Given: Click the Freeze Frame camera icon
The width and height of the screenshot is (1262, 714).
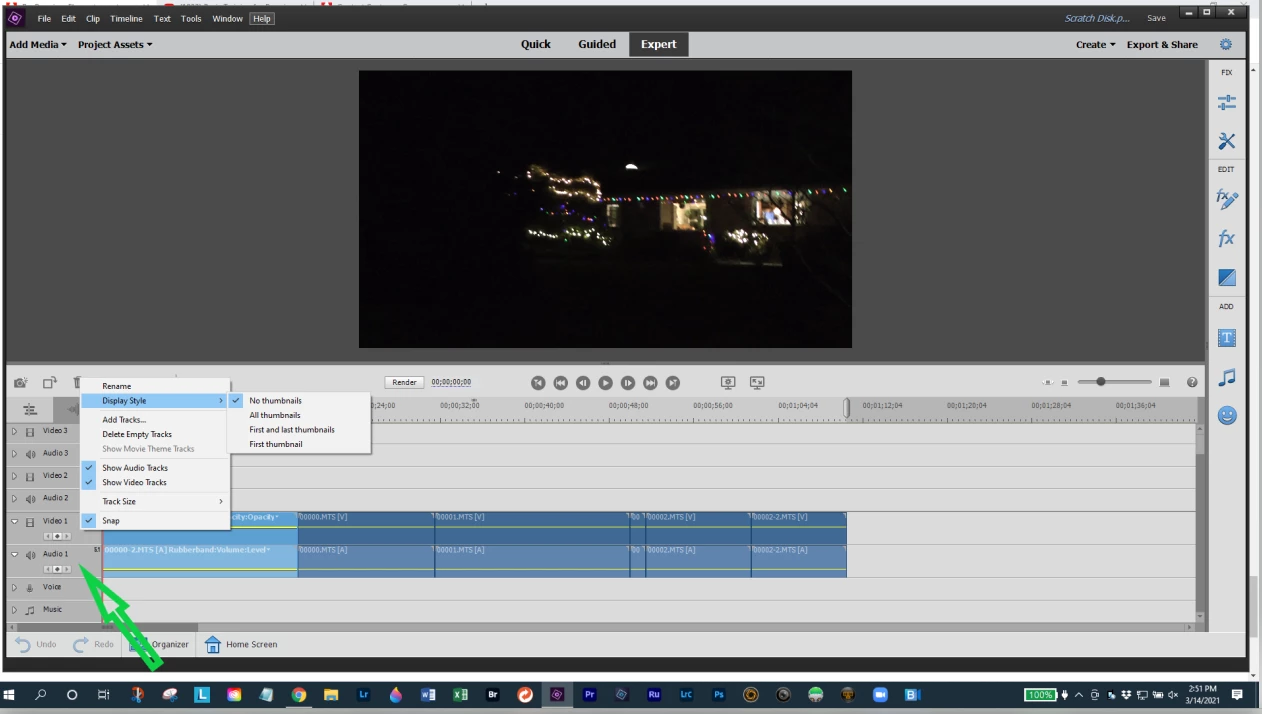Looking at the screenshot, I should 21,383.
